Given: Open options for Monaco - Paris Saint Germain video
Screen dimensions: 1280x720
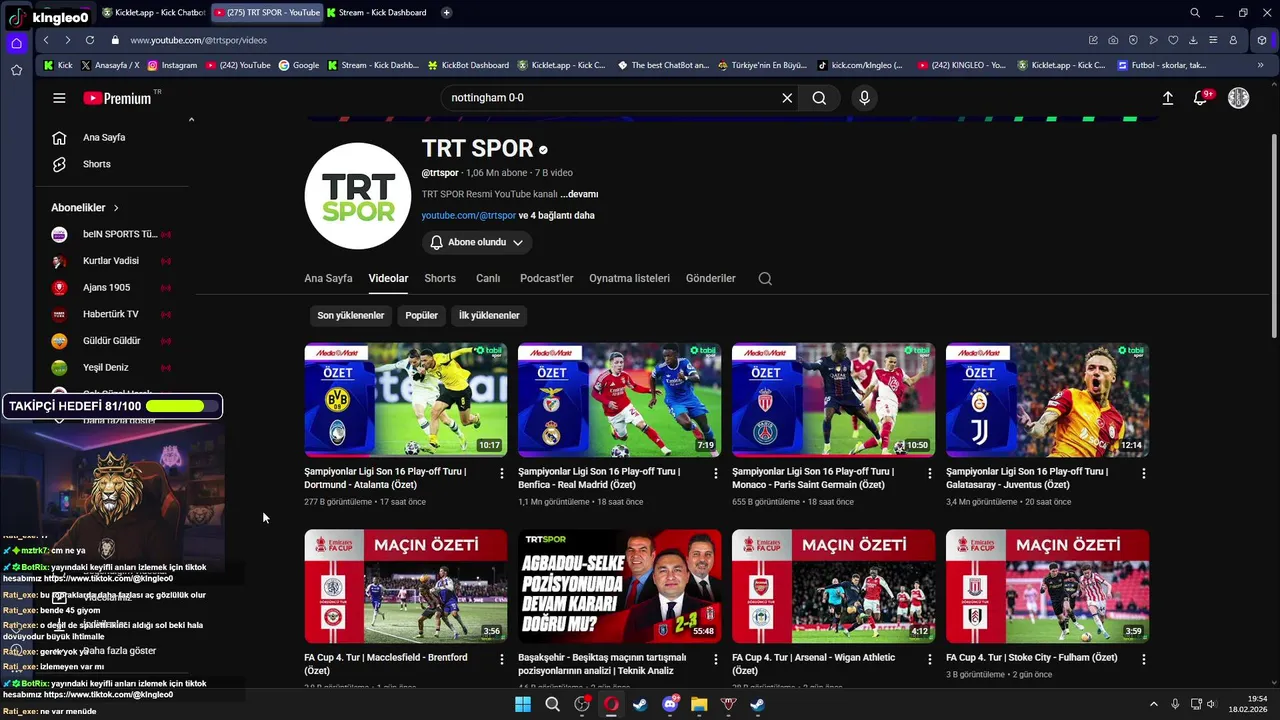Looking at the screenshot, I should click(x=930, y=473).
